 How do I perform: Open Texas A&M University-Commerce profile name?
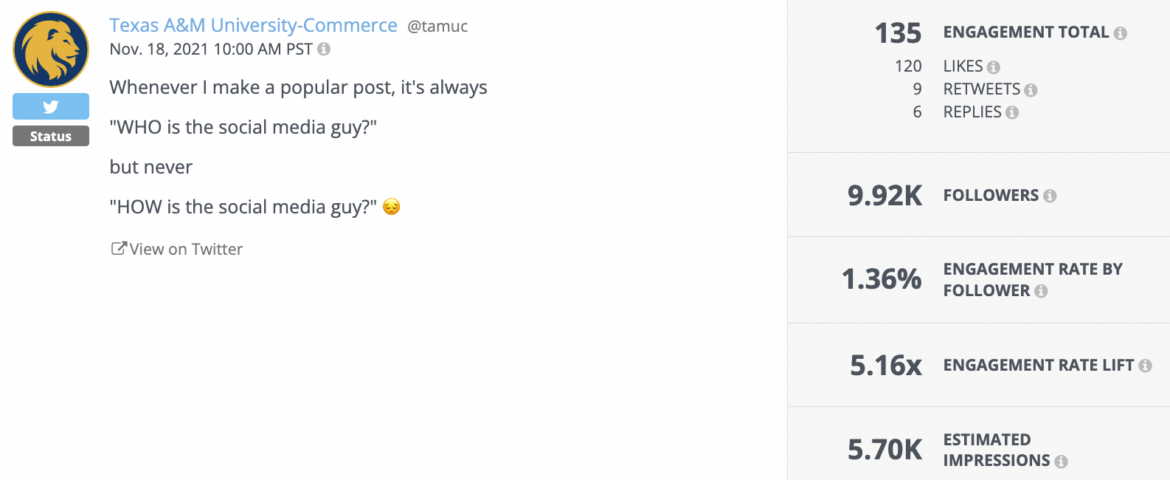pyautogui.click(x=253, y=25)
